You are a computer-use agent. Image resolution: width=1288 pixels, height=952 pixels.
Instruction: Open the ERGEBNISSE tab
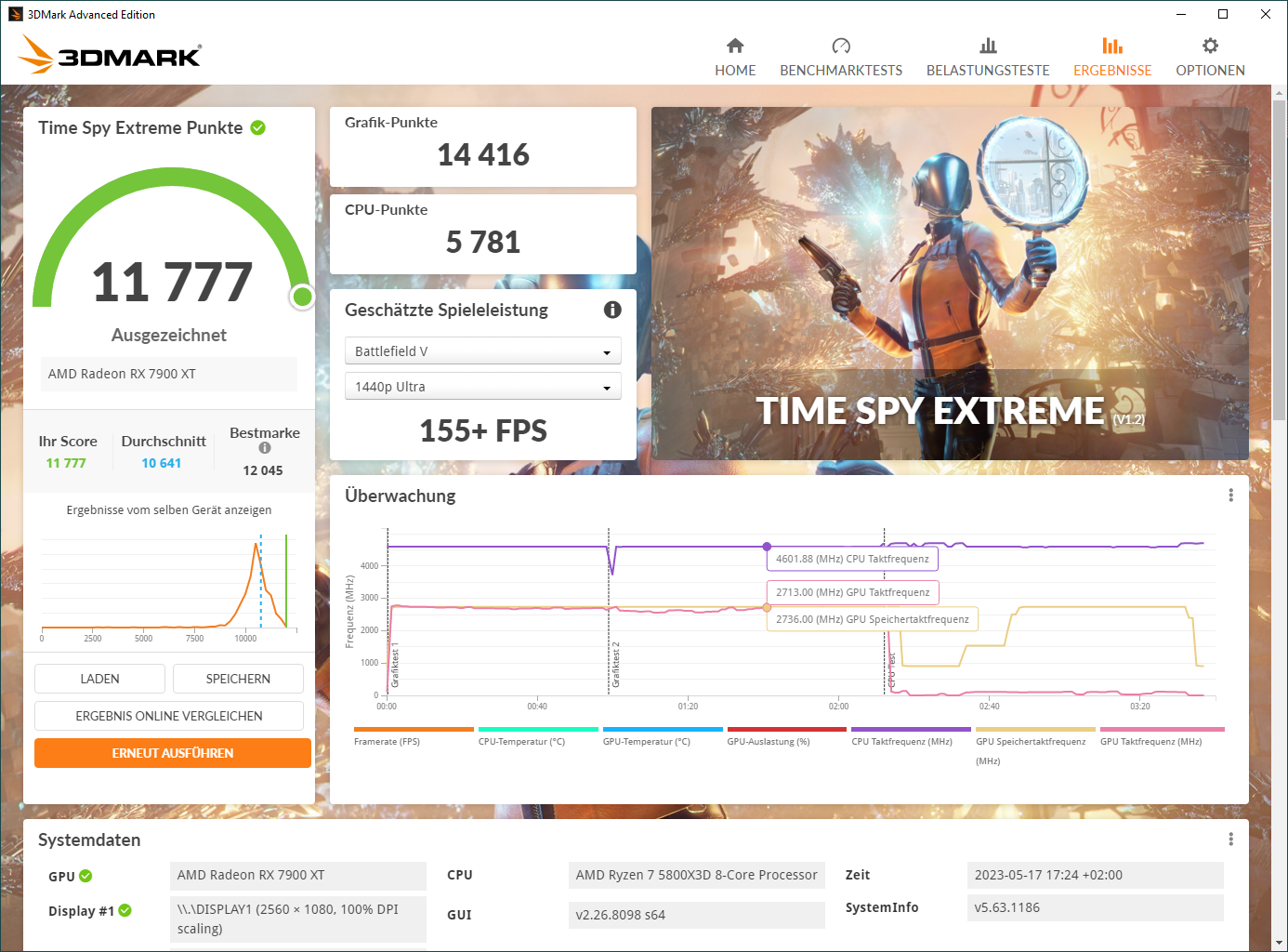(x=1112, y=58)
